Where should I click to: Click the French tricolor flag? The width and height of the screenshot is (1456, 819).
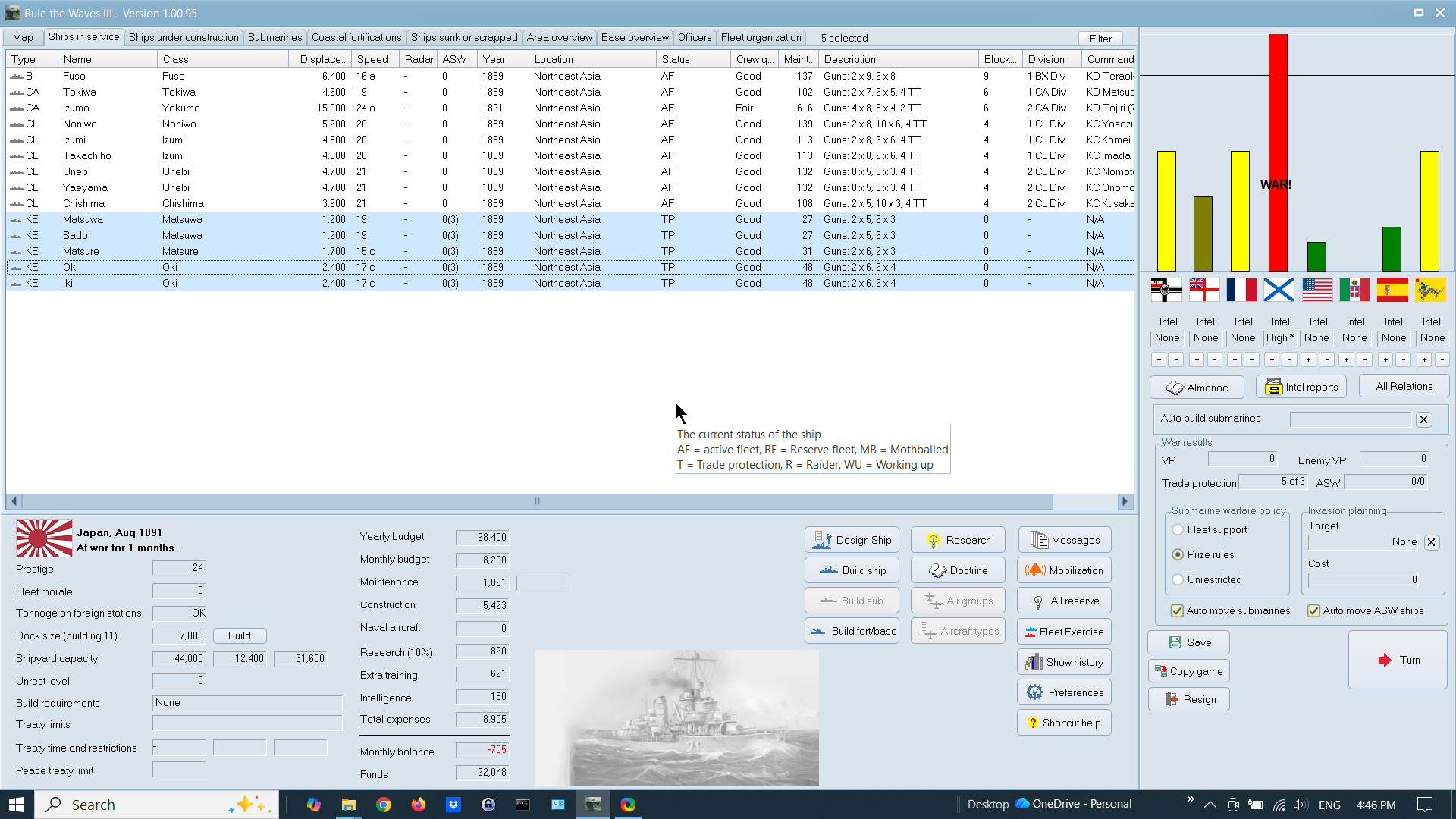click(x=1241, y=290)
